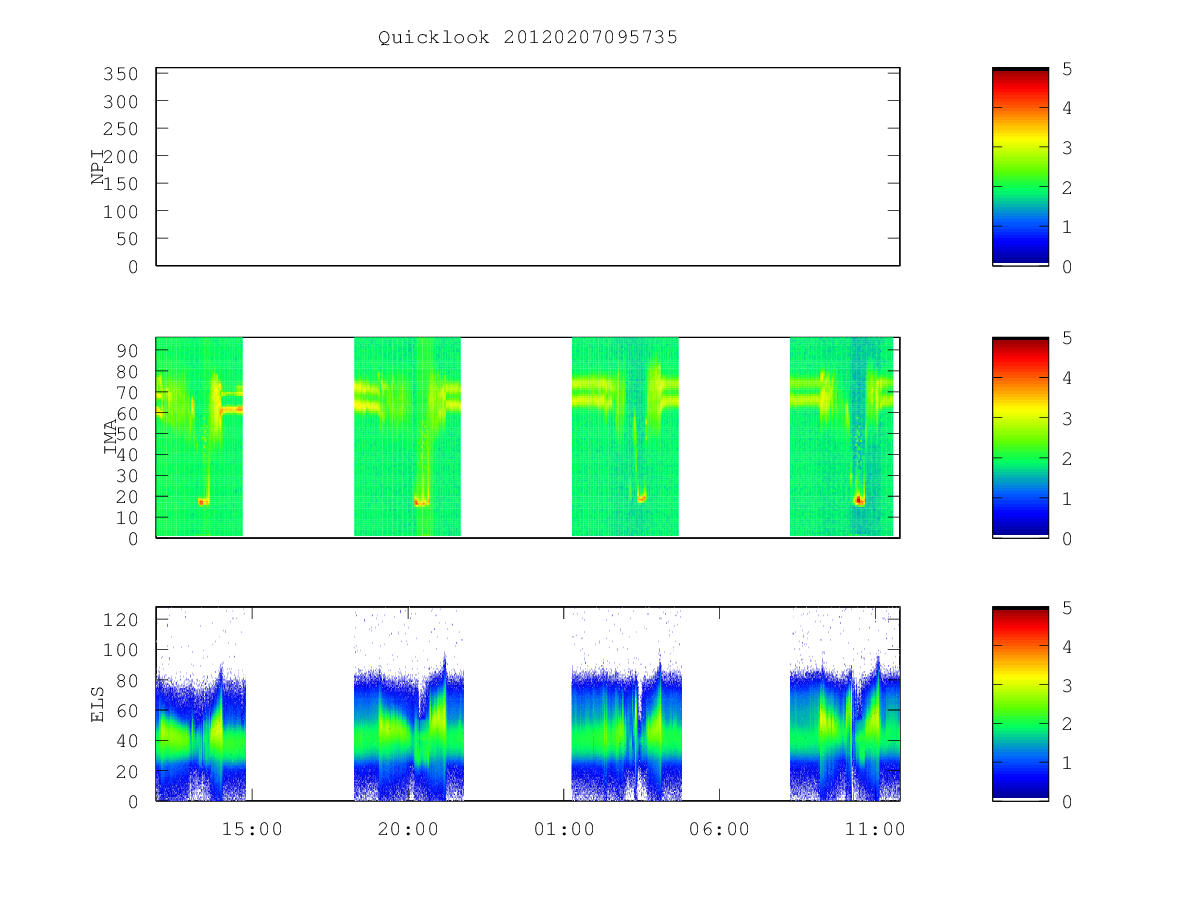Click the 40 tick on ELS axis
Screen dimensions: 1200x900
[x=126, y=741]
